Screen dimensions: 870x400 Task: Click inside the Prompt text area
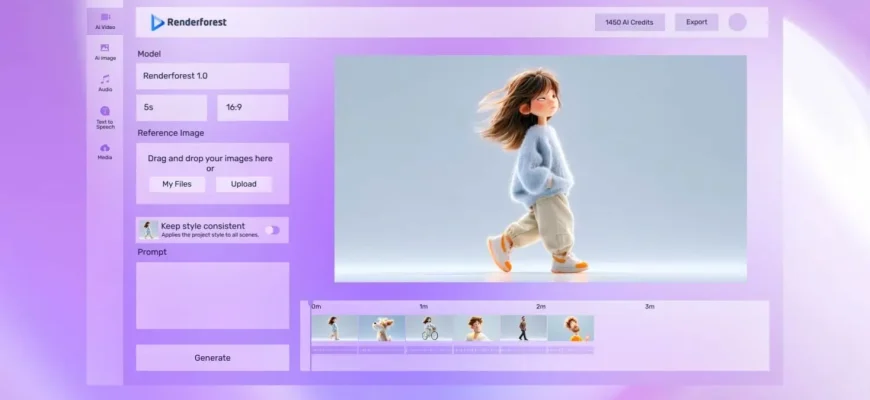[213, 296]
